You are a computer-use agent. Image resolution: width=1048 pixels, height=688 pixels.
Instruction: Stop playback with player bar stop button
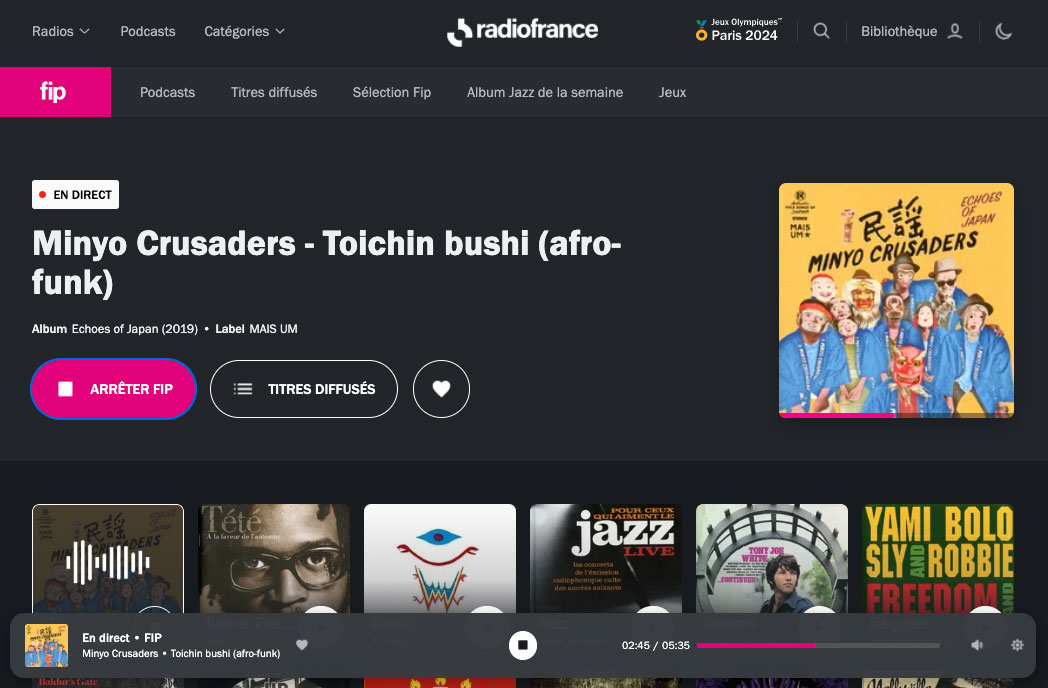523,645
